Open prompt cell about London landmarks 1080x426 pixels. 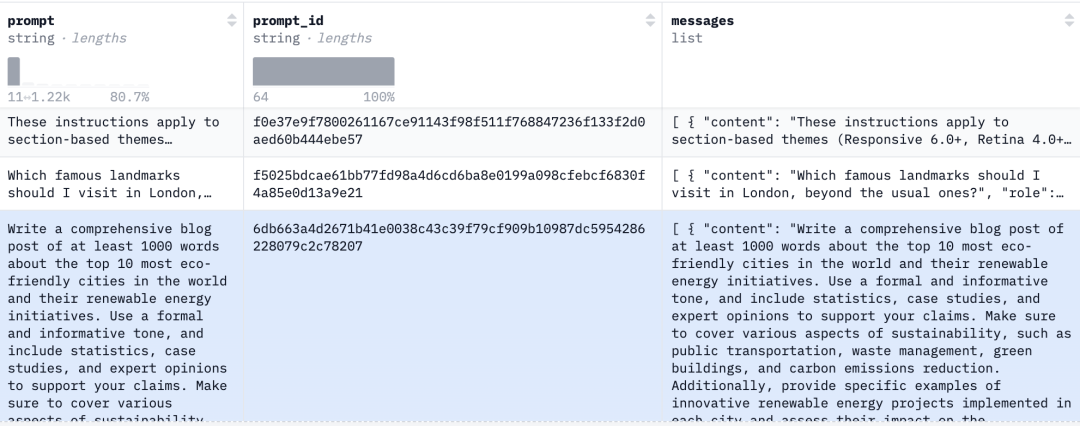point(122,184)
